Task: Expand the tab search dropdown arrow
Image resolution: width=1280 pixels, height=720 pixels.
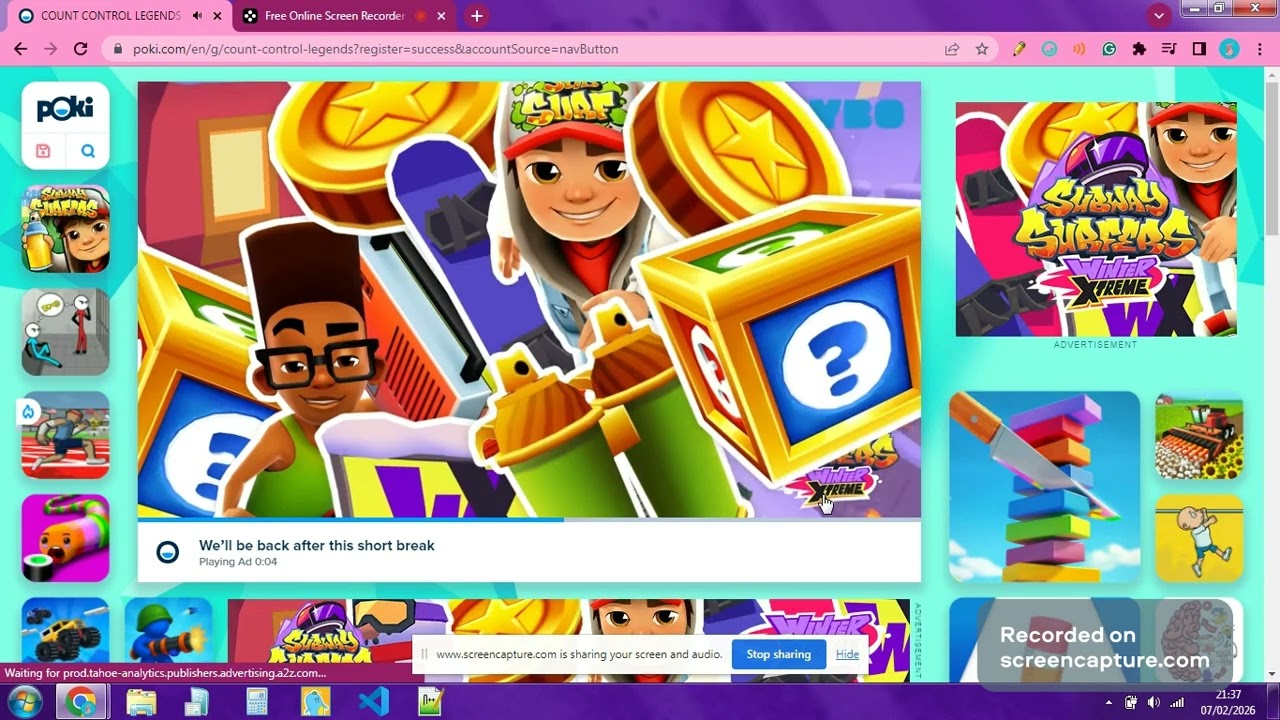Action: 1159,15
